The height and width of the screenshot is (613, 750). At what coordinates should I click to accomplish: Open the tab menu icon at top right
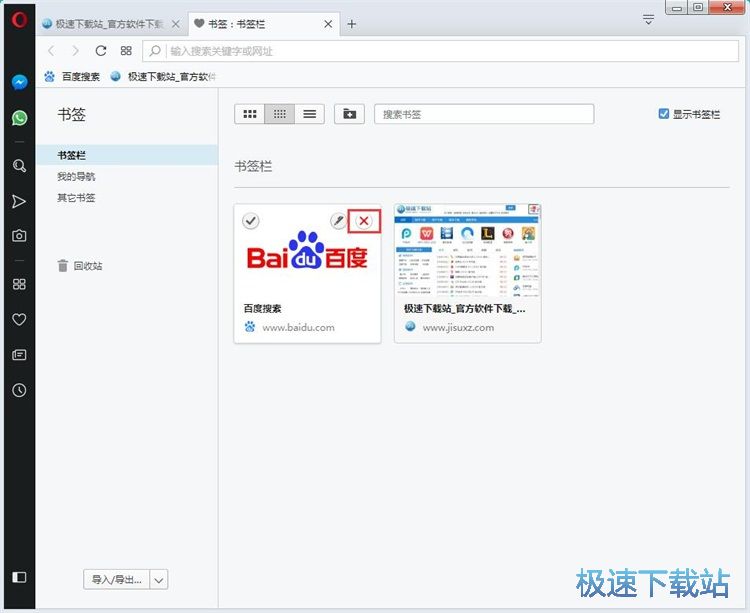pyautogui.click(x=649, y=20)
